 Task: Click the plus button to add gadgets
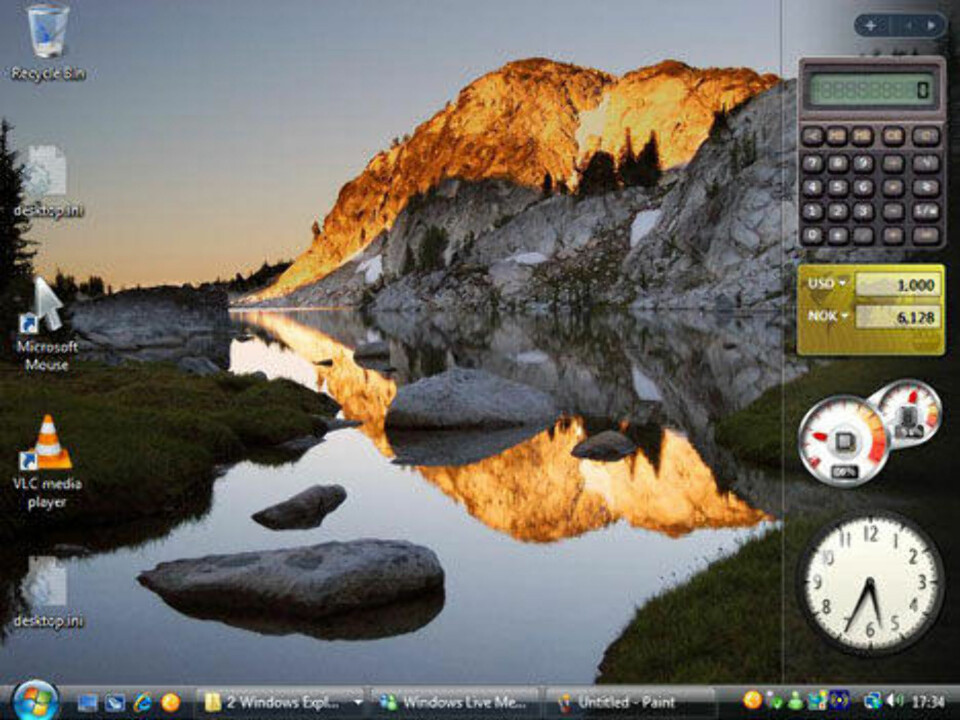click(870, 25)
